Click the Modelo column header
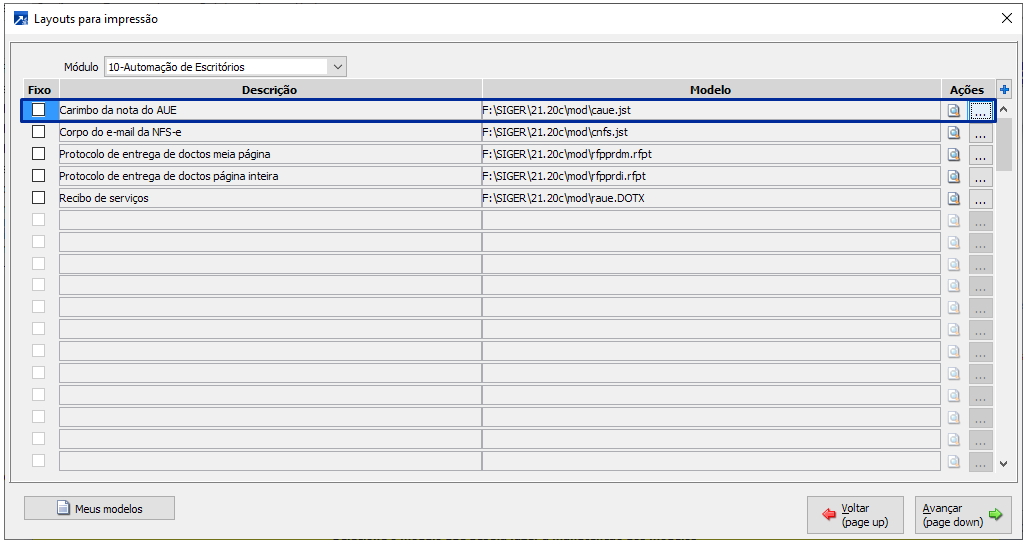 pyautogui.click(x=711, y=90)
